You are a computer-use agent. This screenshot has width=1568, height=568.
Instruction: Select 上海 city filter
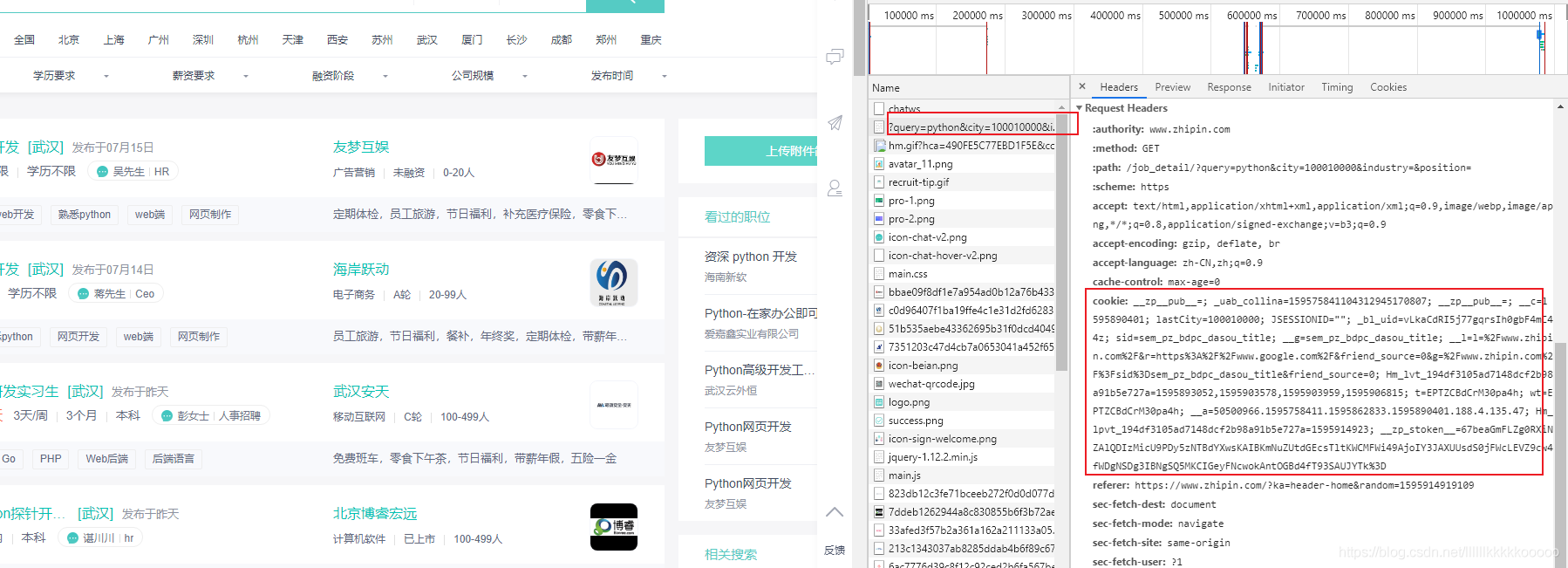pos(113,40)
